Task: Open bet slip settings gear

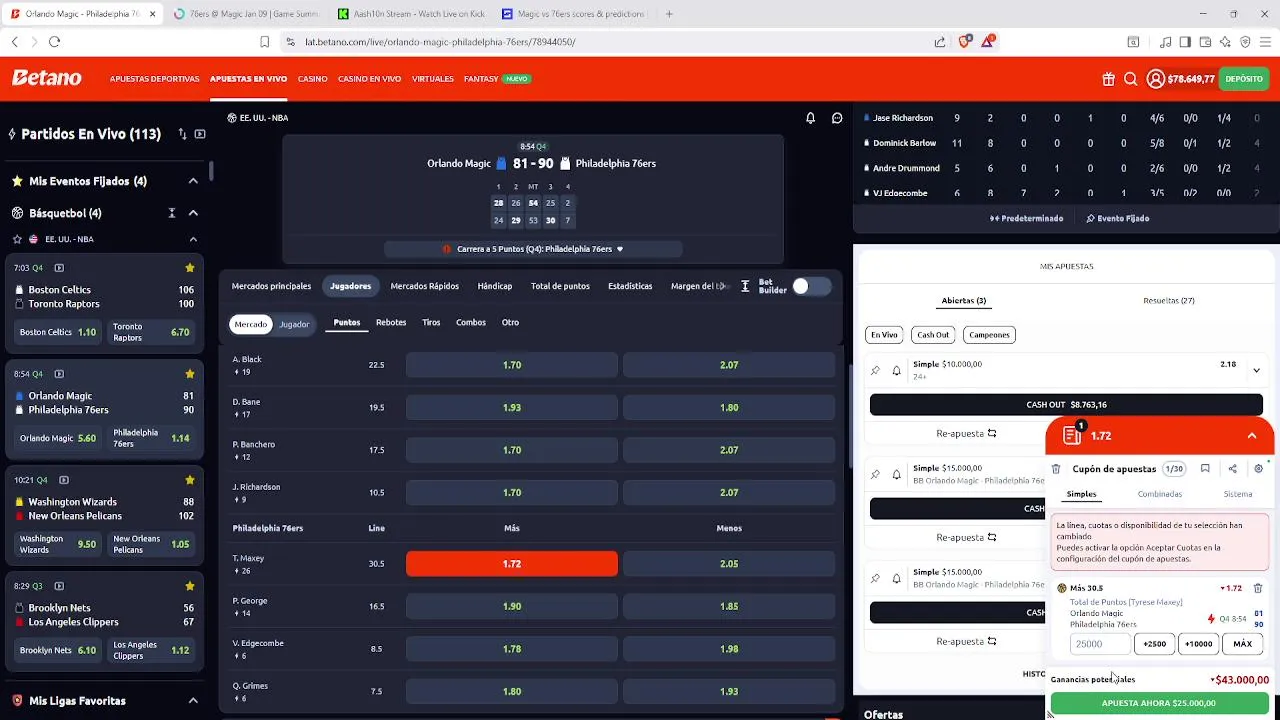Action: tap(1259, 469)
